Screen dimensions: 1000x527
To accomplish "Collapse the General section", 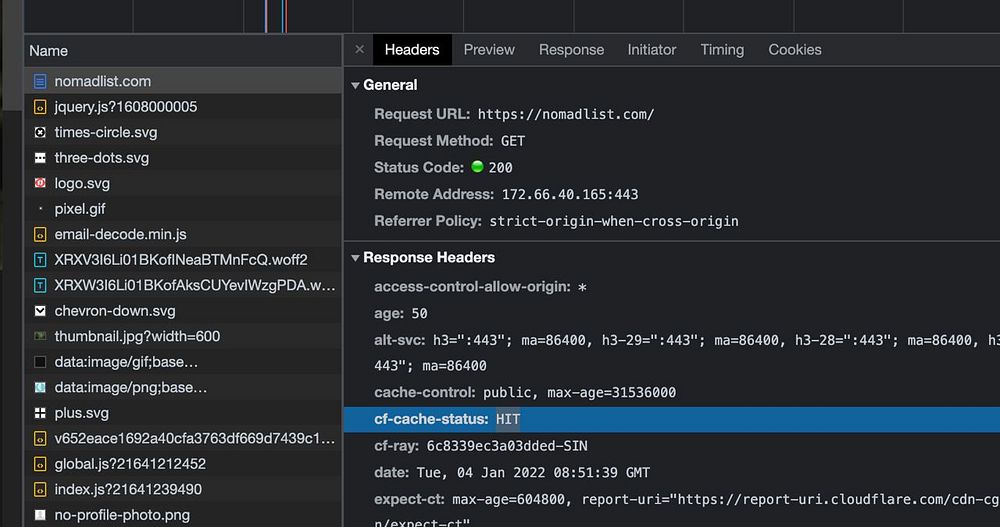I will (355, 86).
